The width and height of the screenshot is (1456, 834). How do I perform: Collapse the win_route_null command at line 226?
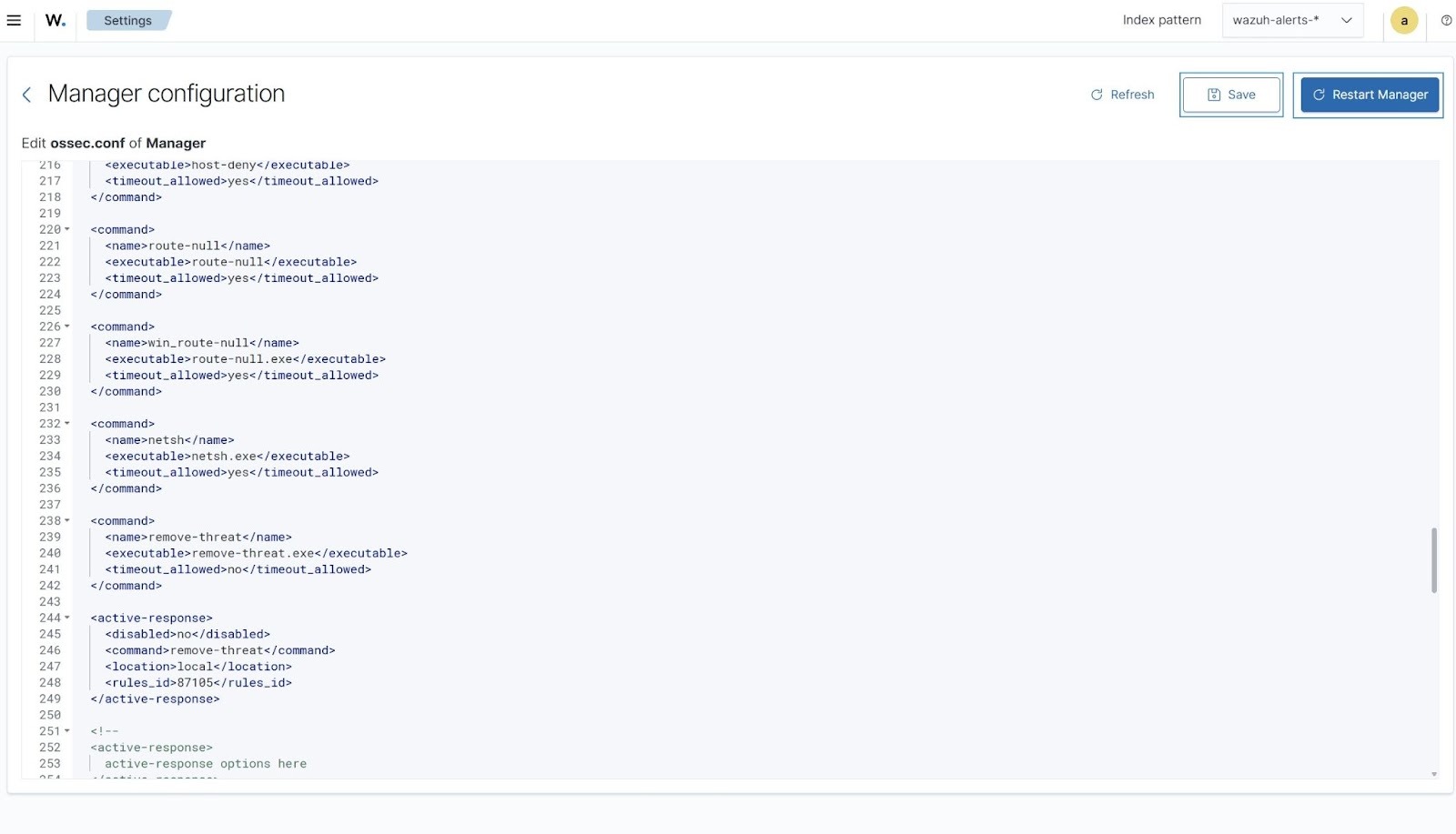pyautogui.click(x=67, y=327)
